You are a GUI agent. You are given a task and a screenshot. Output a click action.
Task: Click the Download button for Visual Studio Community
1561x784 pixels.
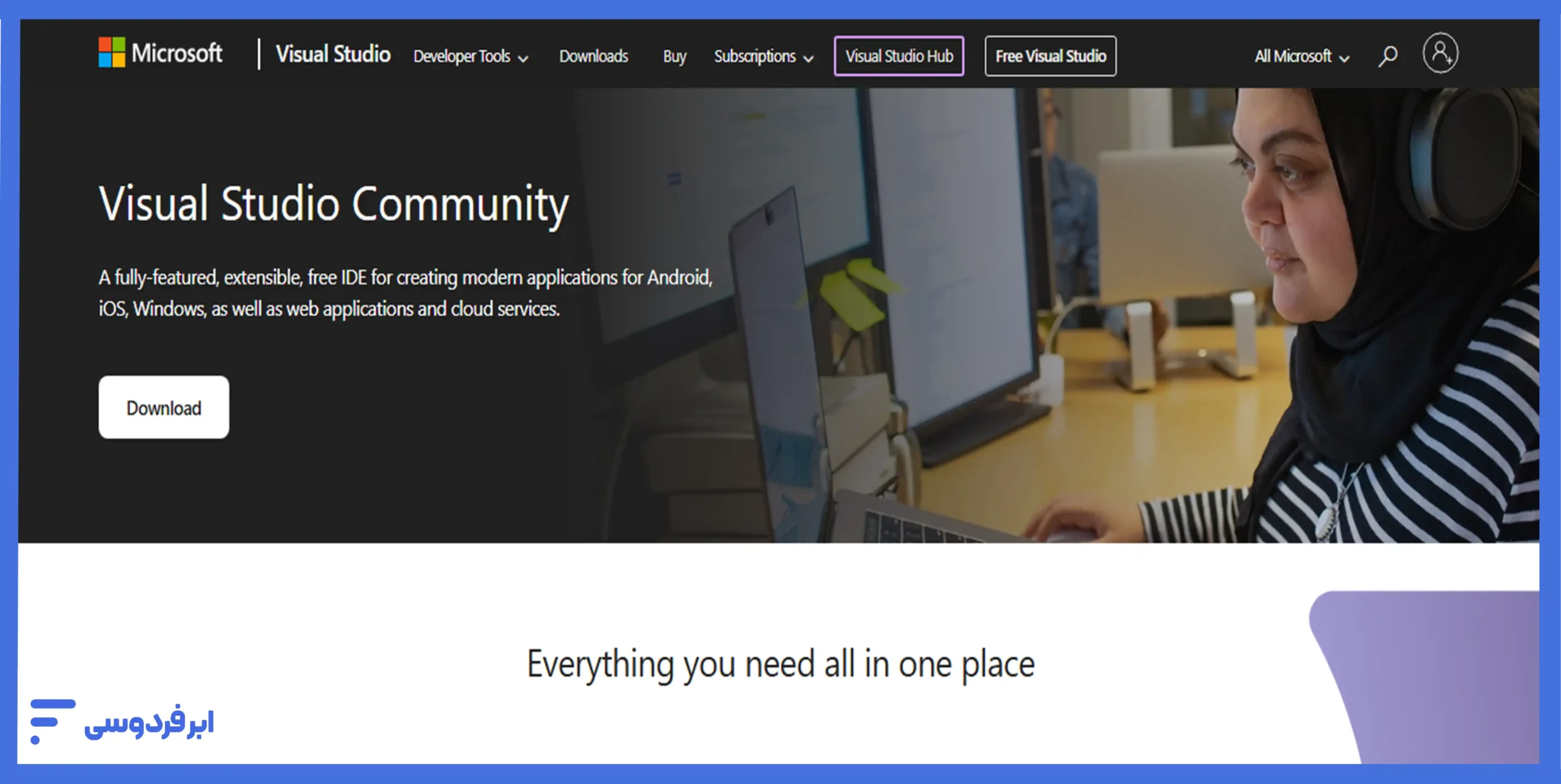click(x=163, y=407)
